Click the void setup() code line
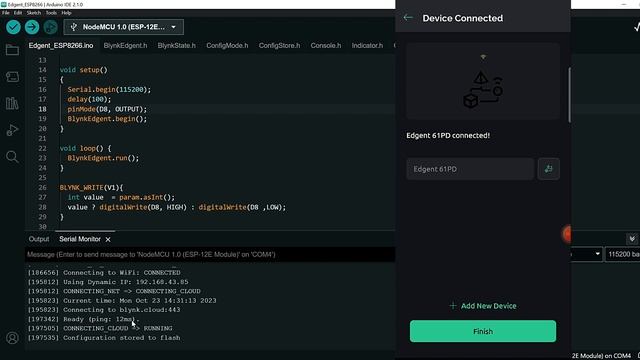This screenshot has width=640, height=360. [x=83, y=70]
